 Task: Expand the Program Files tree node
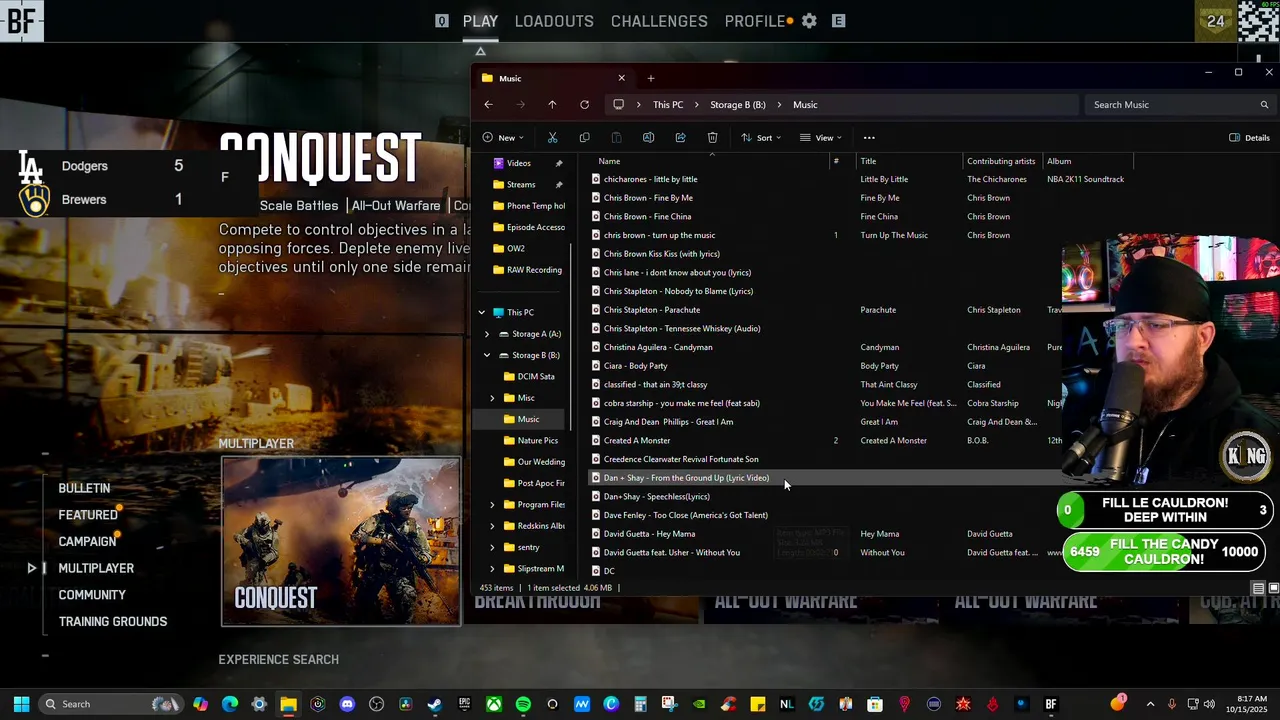point(492,505)
